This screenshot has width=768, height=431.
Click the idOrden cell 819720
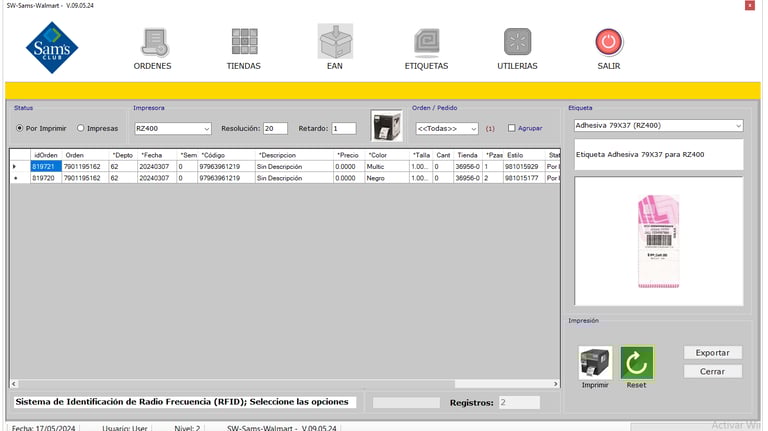46,178
